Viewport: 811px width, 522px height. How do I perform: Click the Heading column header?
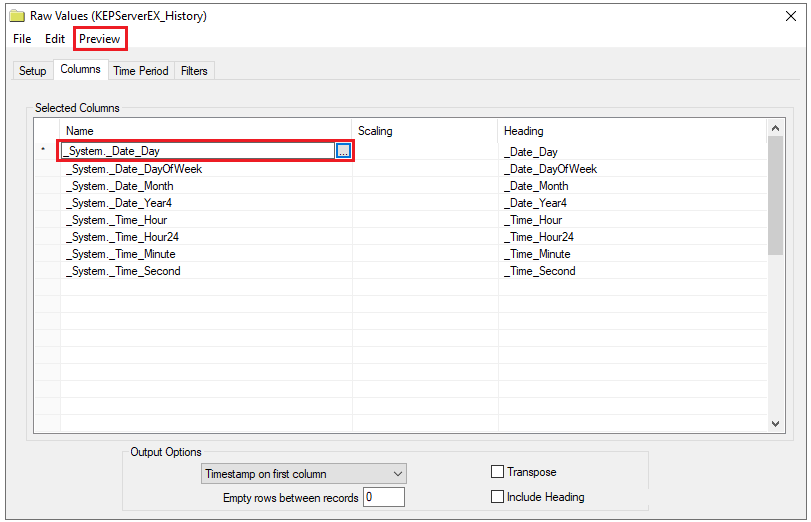(633, 131)
